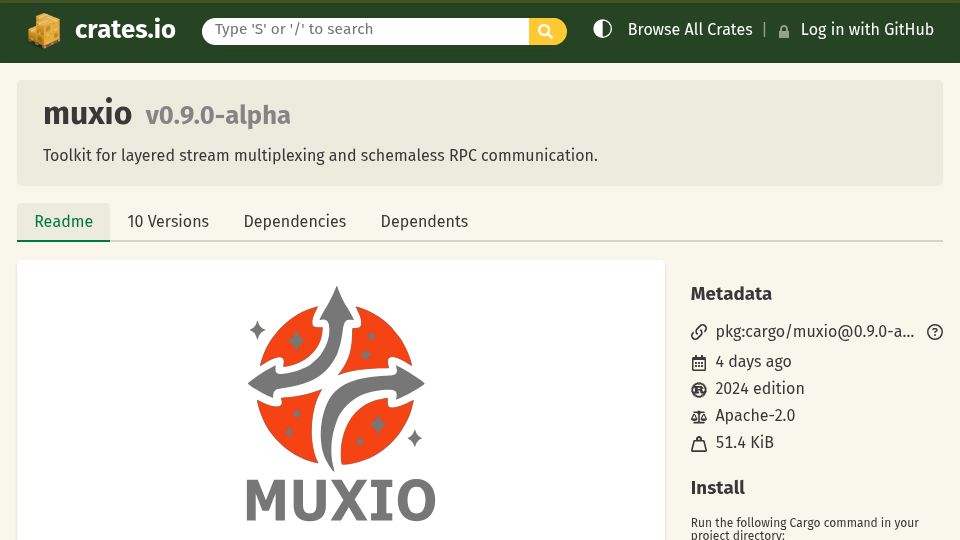This screenshot has height=540, width=960.
Task: Switch to the Dependencies tab
Action: point(294,222)
